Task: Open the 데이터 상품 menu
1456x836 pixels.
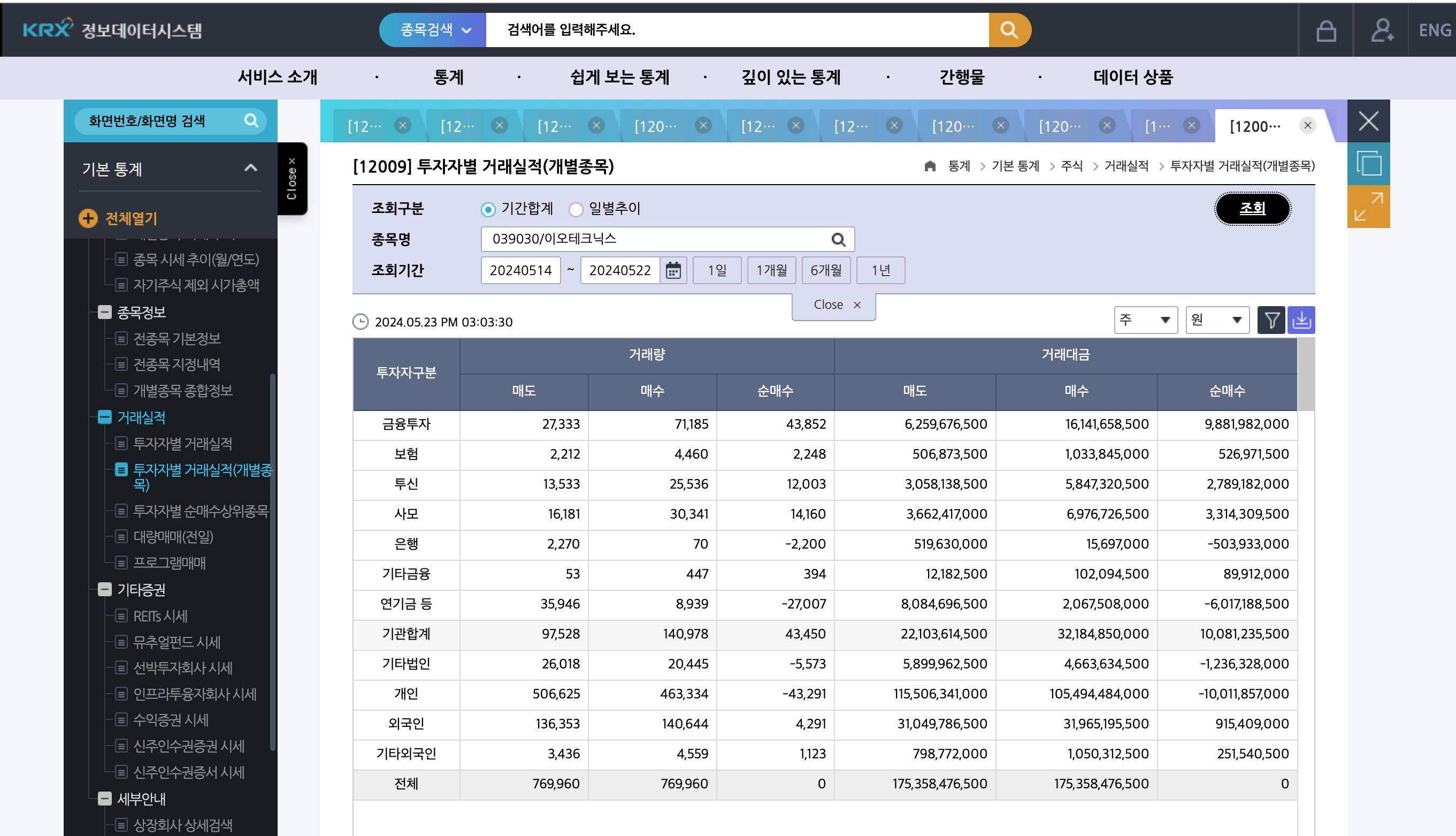Action: pos(1133,78)
